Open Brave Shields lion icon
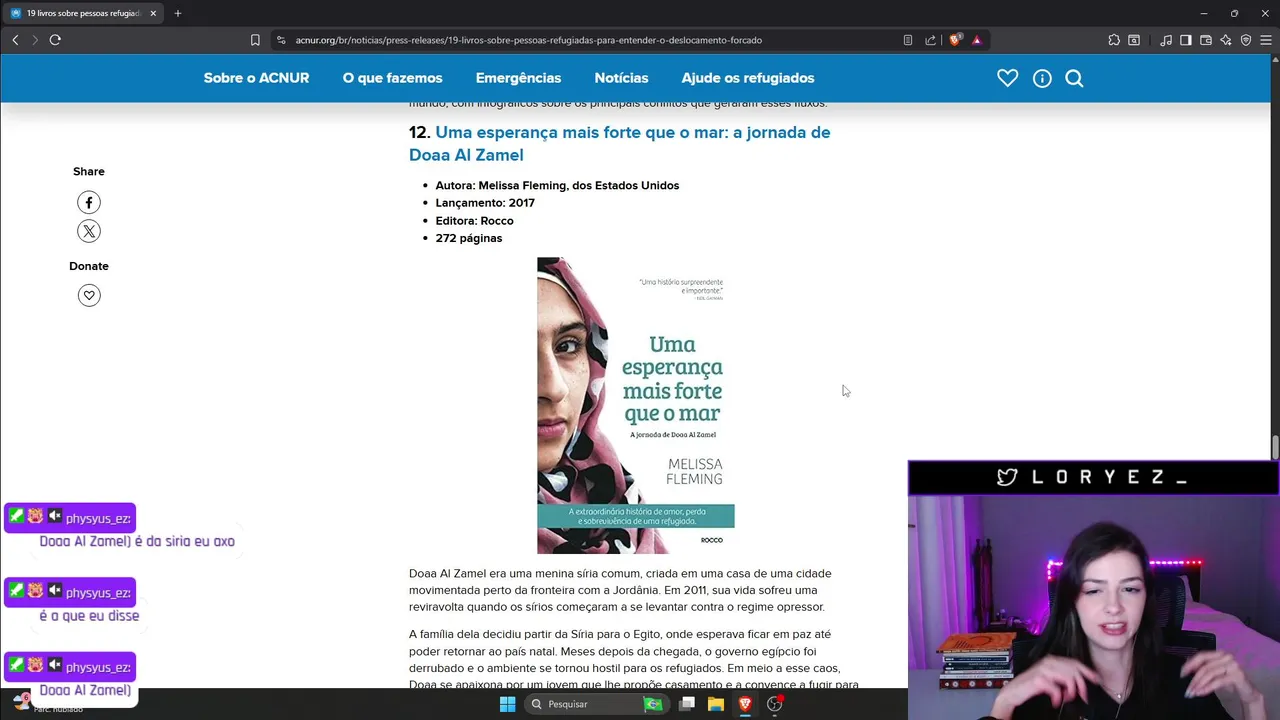This screenshot has width=1280, height=720. [955, 40]
